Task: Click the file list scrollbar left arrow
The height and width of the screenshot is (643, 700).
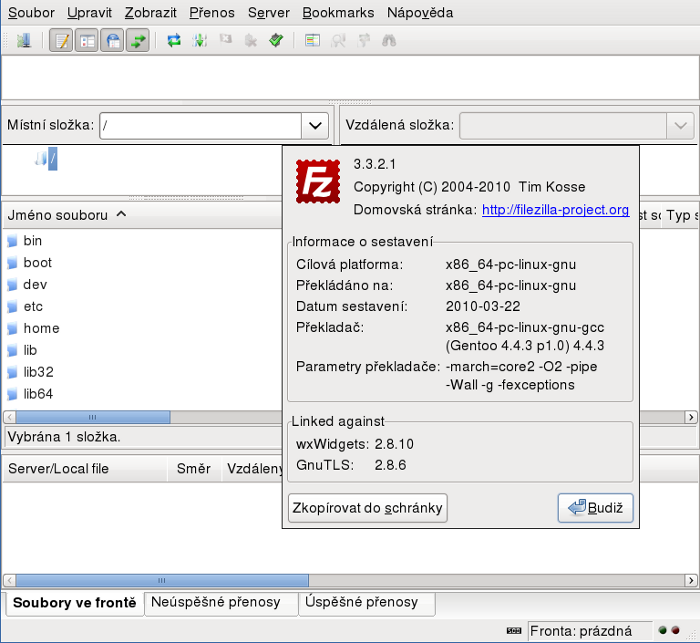Action: (x=9, y=417)
